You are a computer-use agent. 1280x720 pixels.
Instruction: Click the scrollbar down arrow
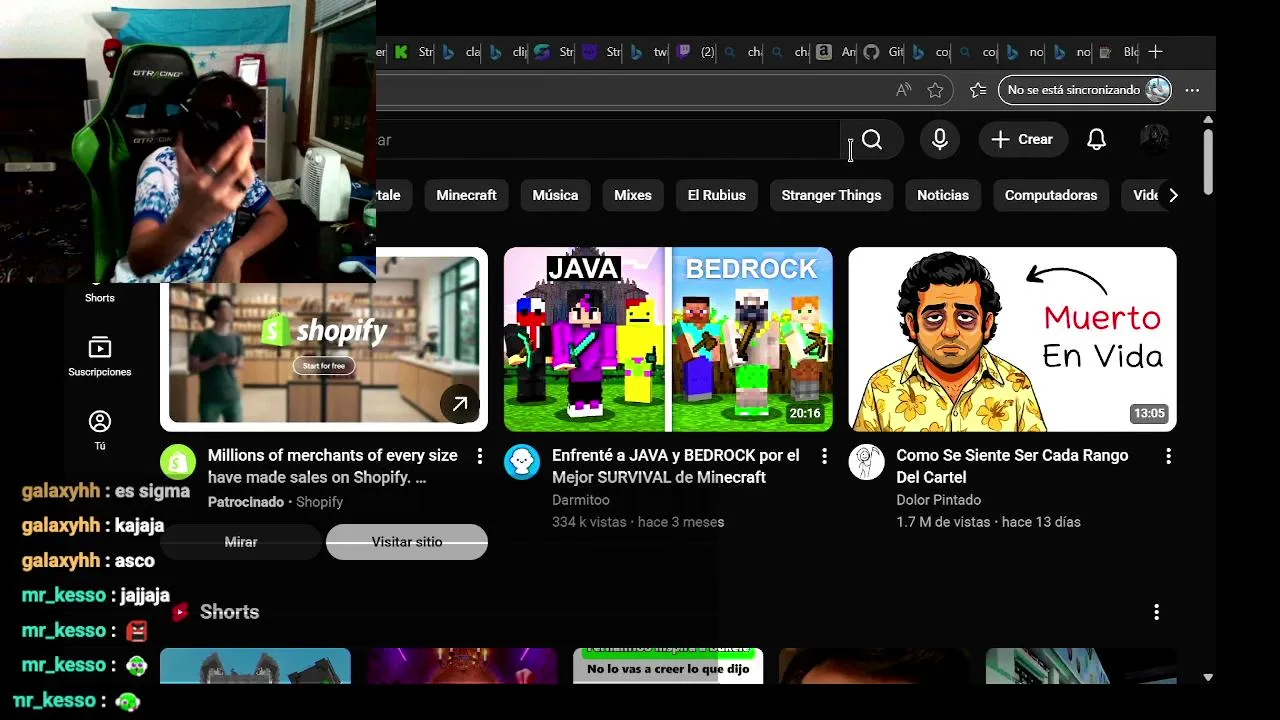click(1208, 677)
